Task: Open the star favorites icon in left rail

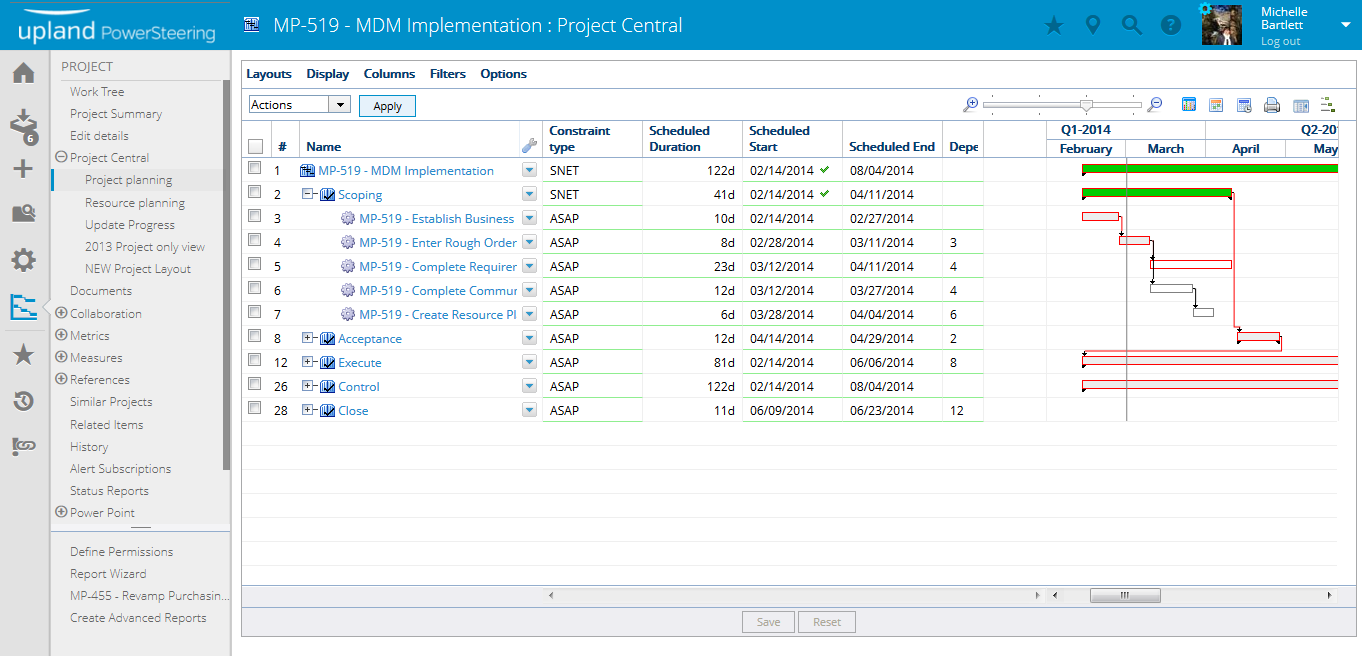Action: (24, 354)
